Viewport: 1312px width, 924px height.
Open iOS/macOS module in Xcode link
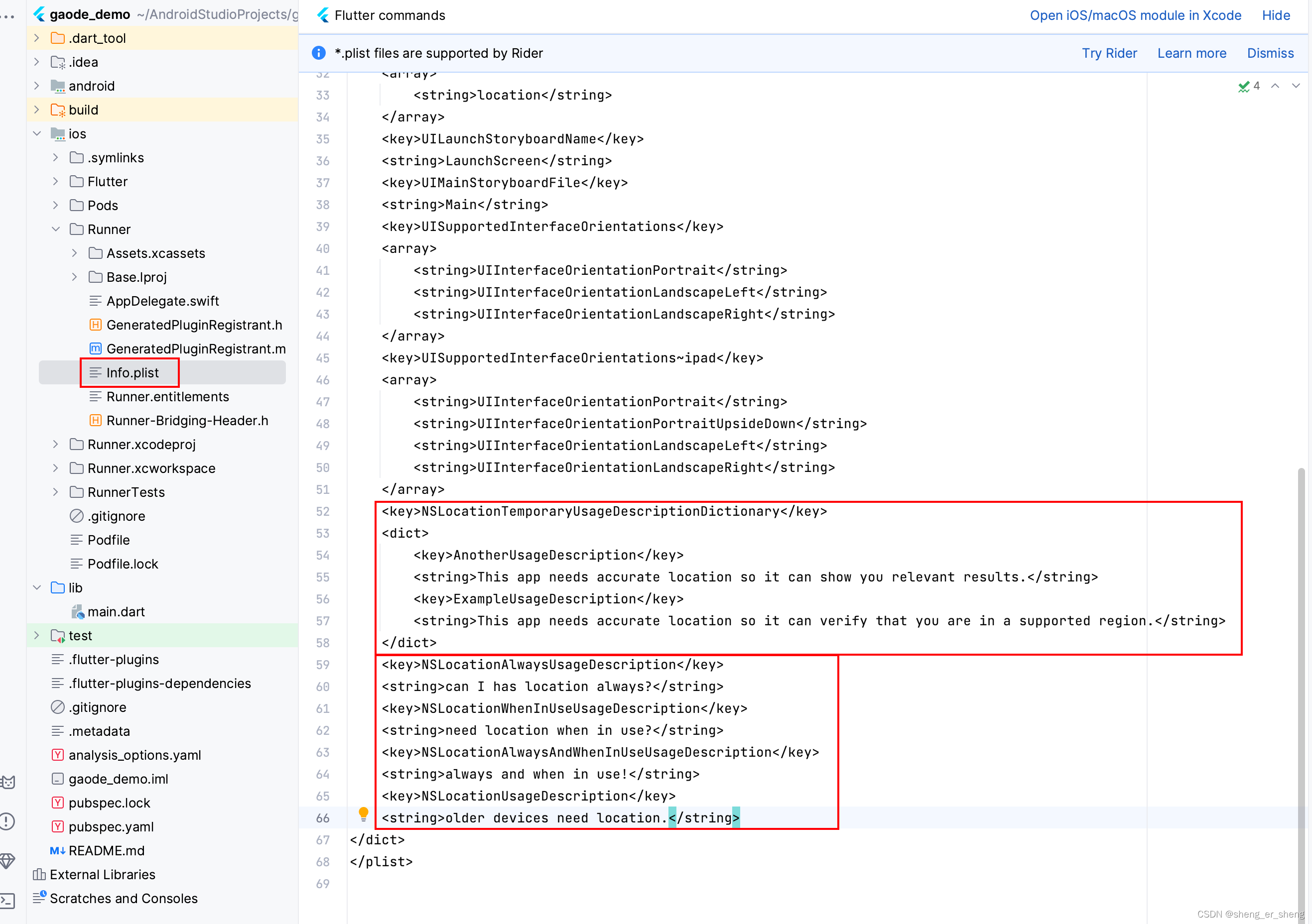(x=1136, y=15)
